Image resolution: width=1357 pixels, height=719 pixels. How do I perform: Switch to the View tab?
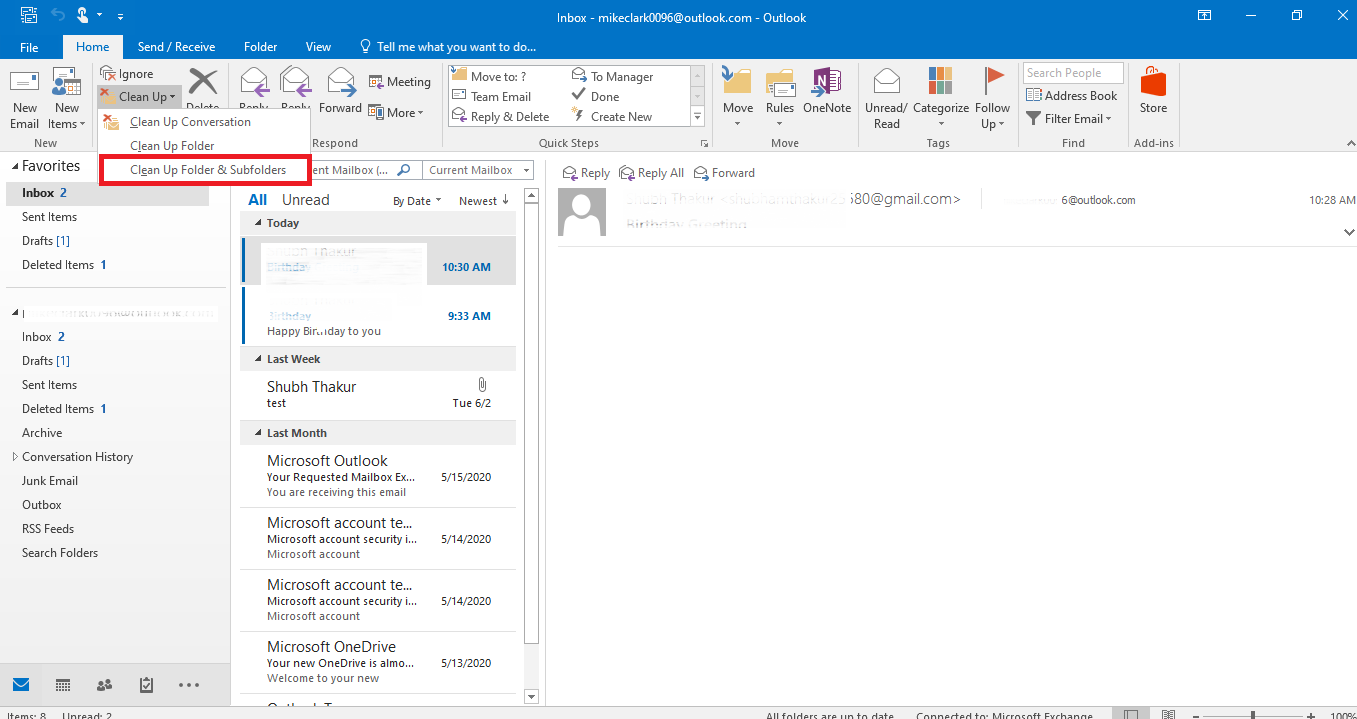(318, 47)
